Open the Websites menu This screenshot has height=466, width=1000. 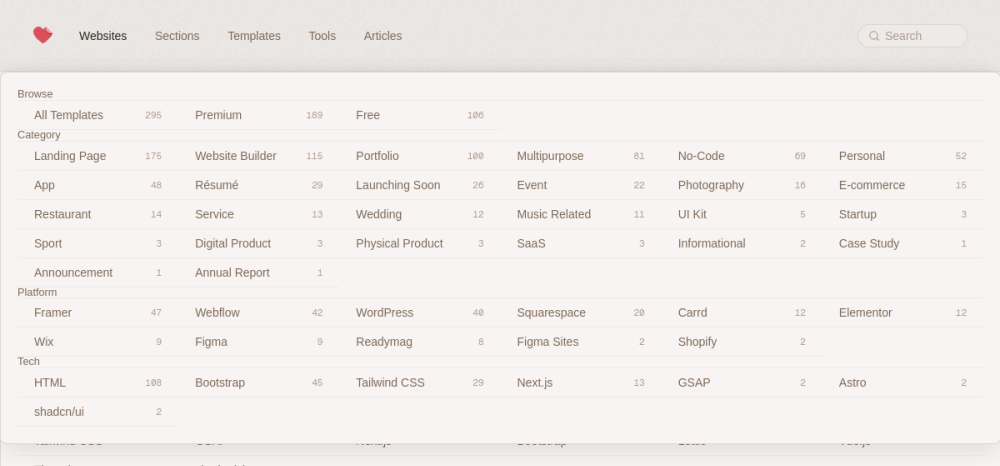(x=103, y=36)
